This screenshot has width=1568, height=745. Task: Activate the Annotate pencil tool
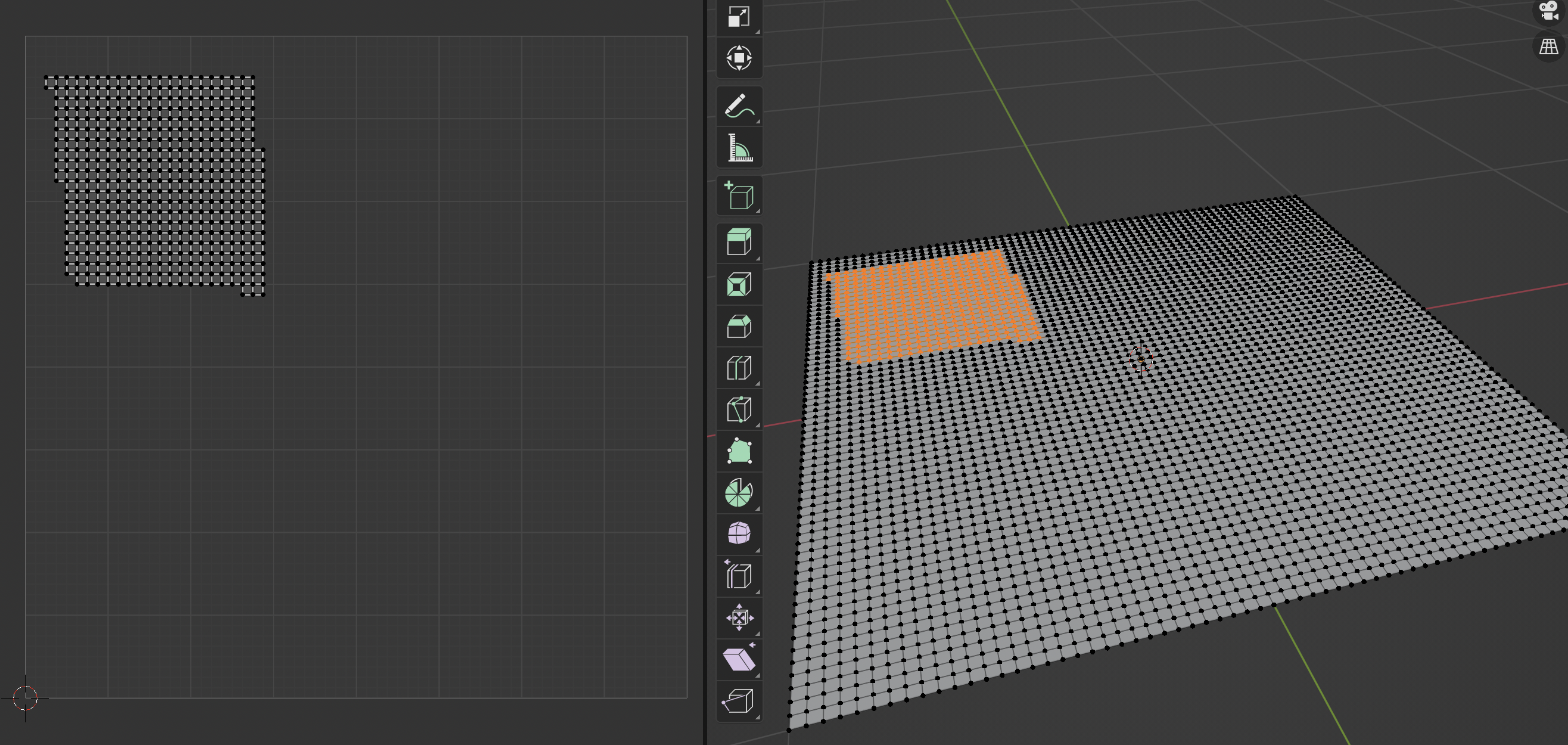739,106
